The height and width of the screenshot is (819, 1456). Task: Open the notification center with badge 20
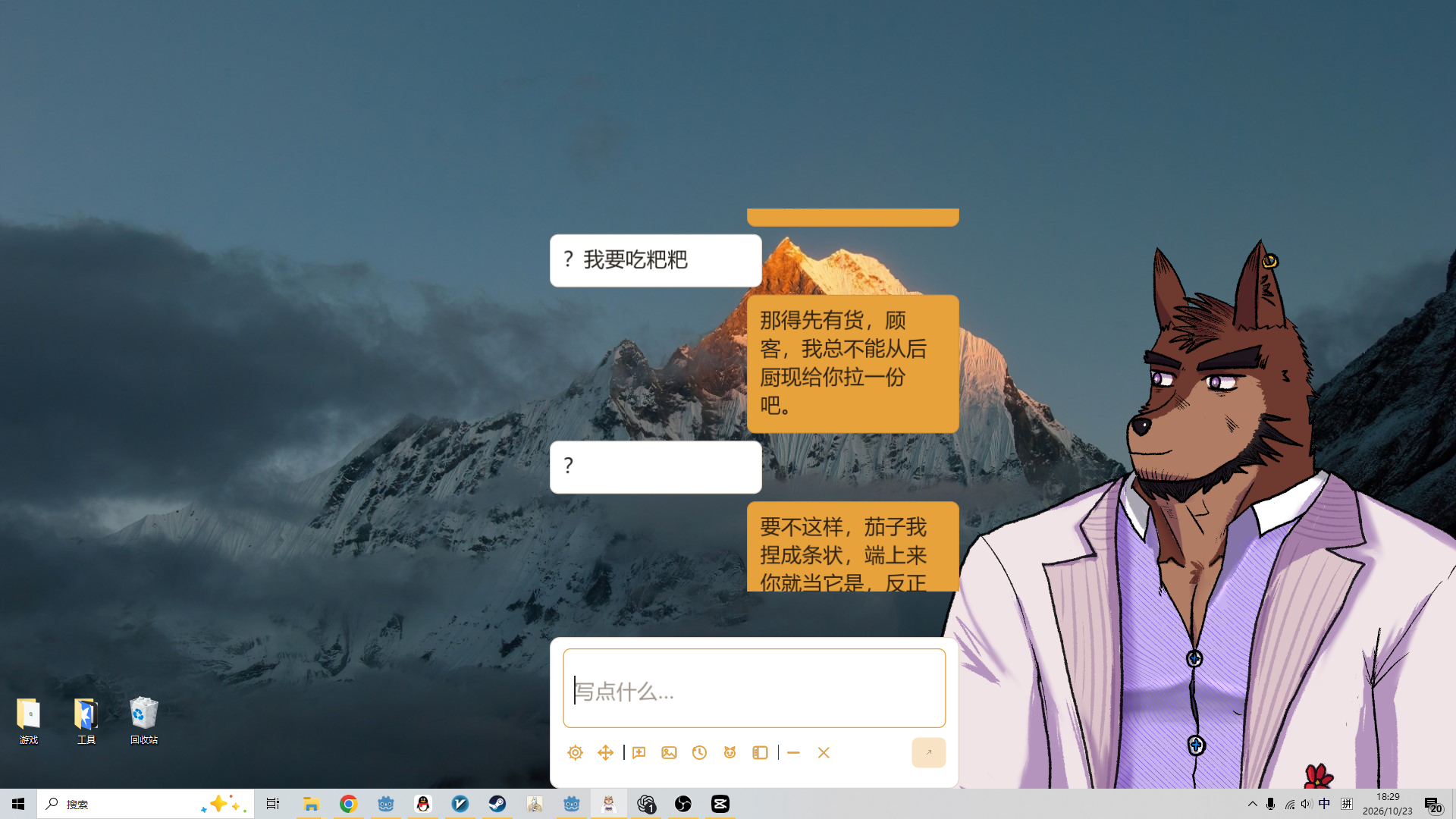click(x=1432, y=805)
